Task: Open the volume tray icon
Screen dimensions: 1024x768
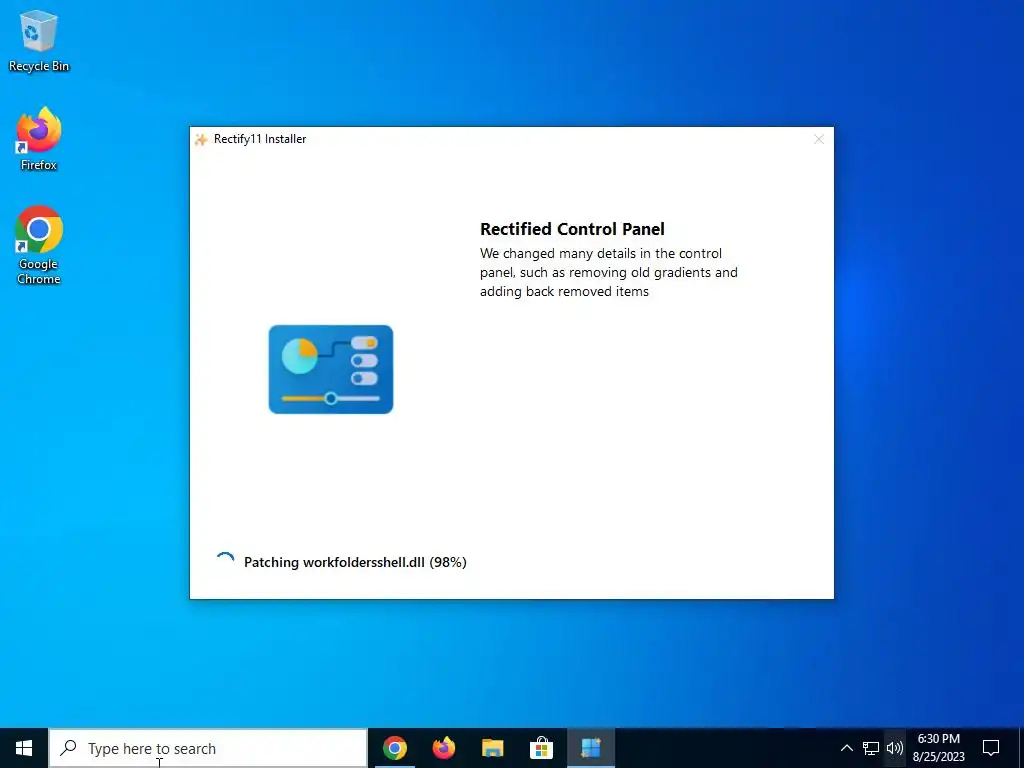Action: point(895,748)
